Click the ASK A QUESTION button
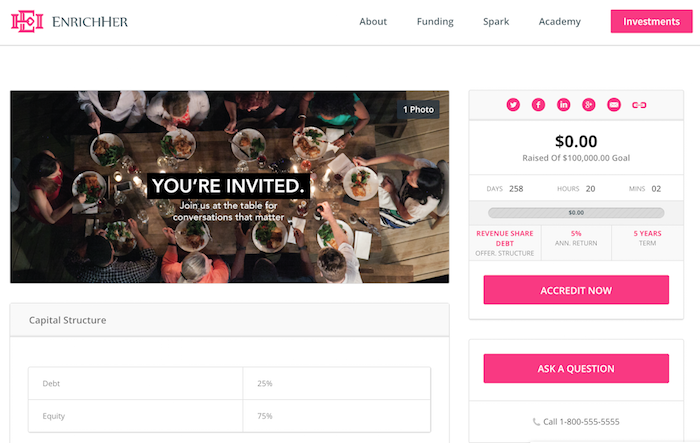The image size is (700, 443). 576,368
